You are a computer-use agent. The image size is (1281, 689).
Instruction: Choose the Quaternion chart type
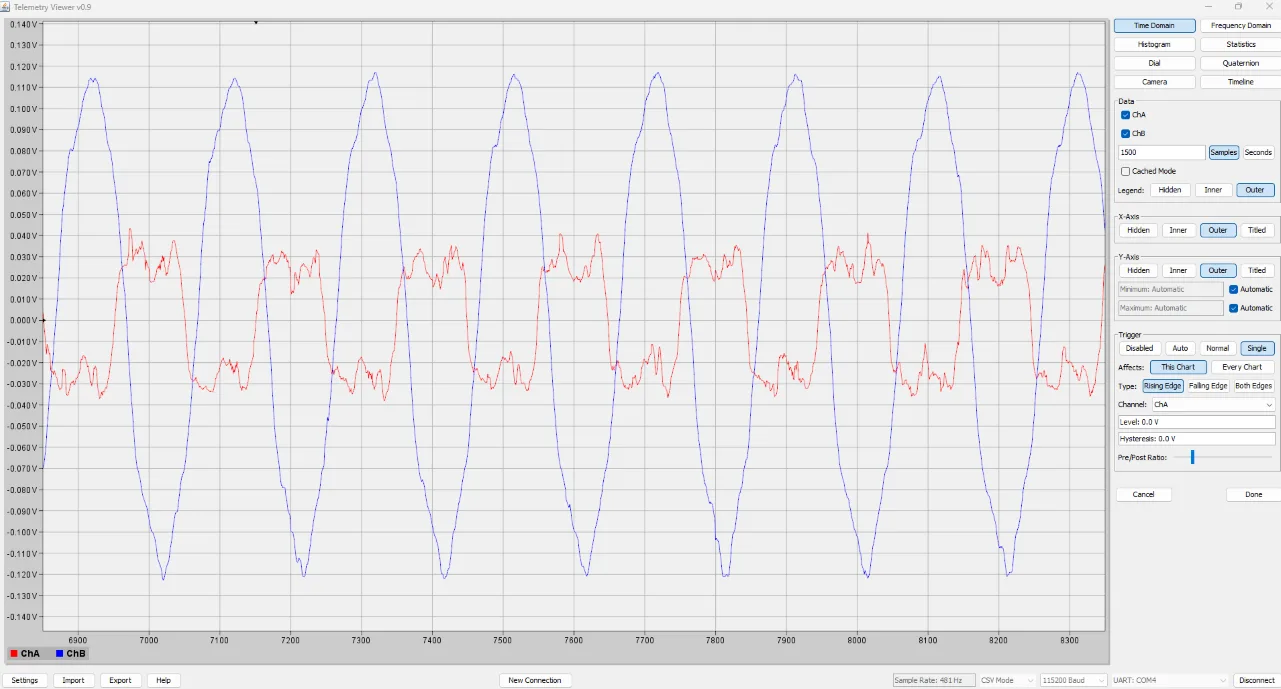1240,63
